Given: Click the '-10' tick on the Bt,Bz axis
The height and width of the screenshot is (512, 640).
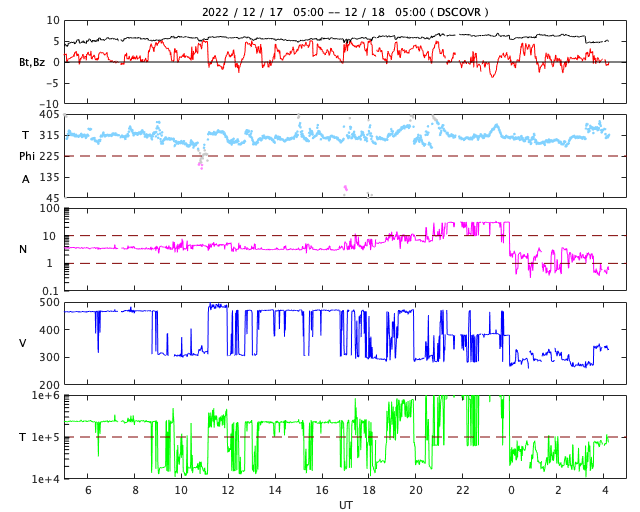Looking at the screenshot, I should (x=51, y=104).
